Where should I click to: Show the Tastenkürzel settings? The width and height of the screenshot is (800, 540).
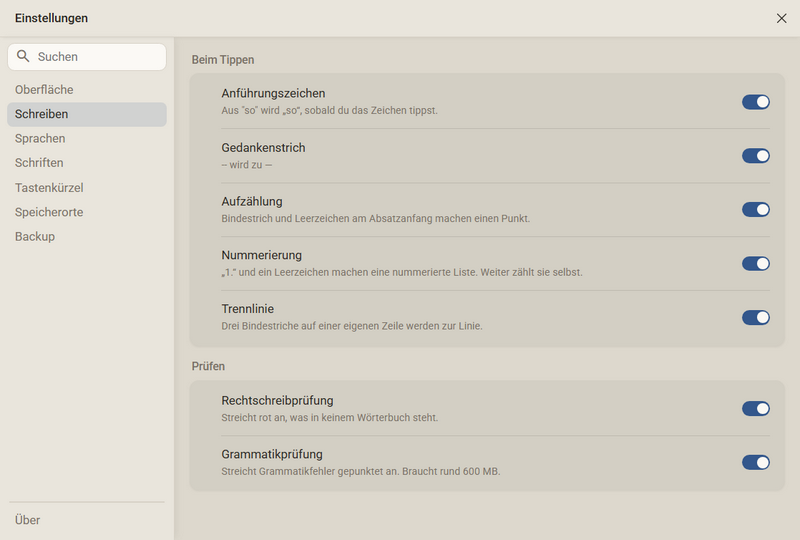87,188
